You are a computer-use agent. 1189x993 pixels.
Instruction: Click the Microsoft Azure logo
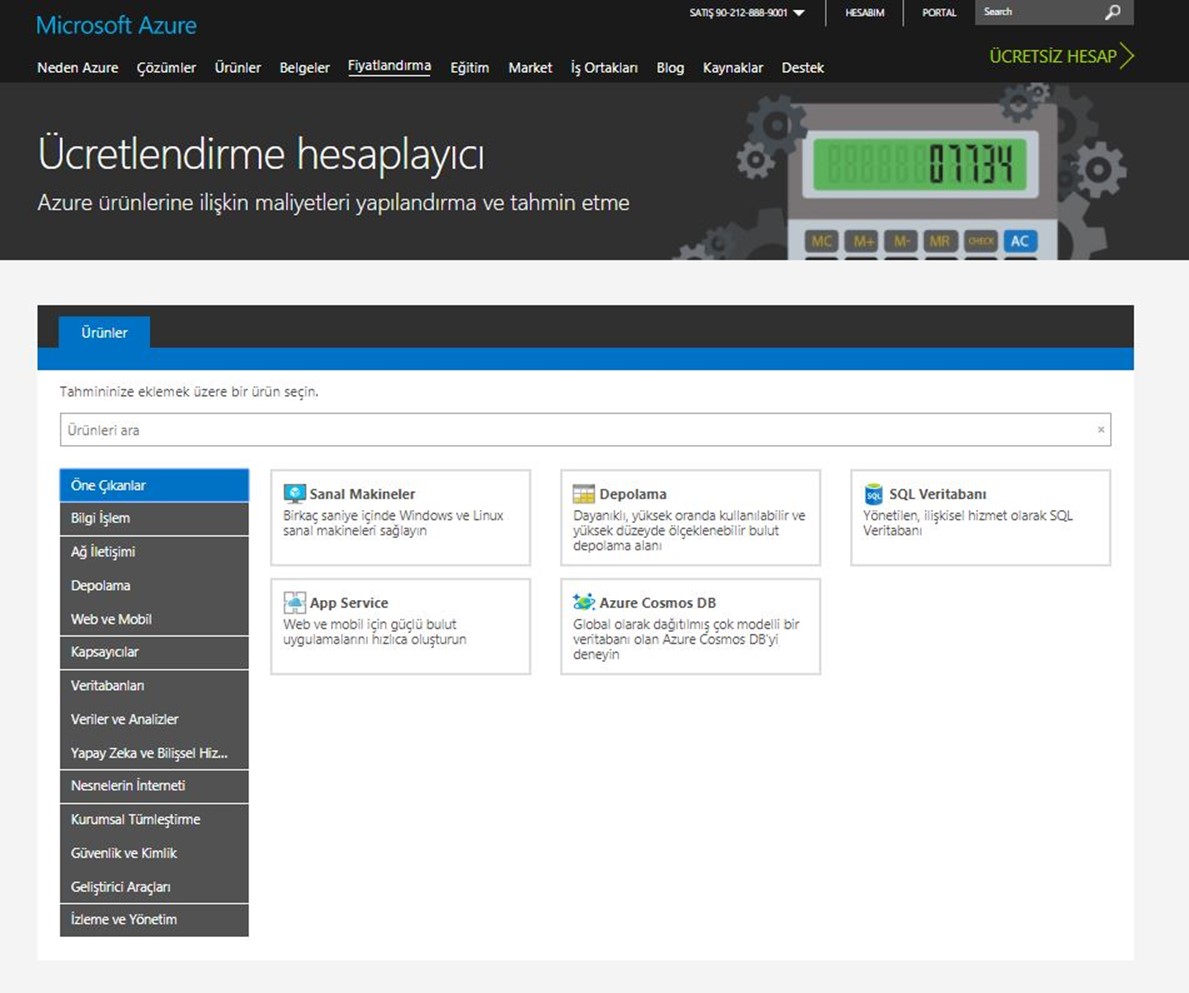(116, 25)
